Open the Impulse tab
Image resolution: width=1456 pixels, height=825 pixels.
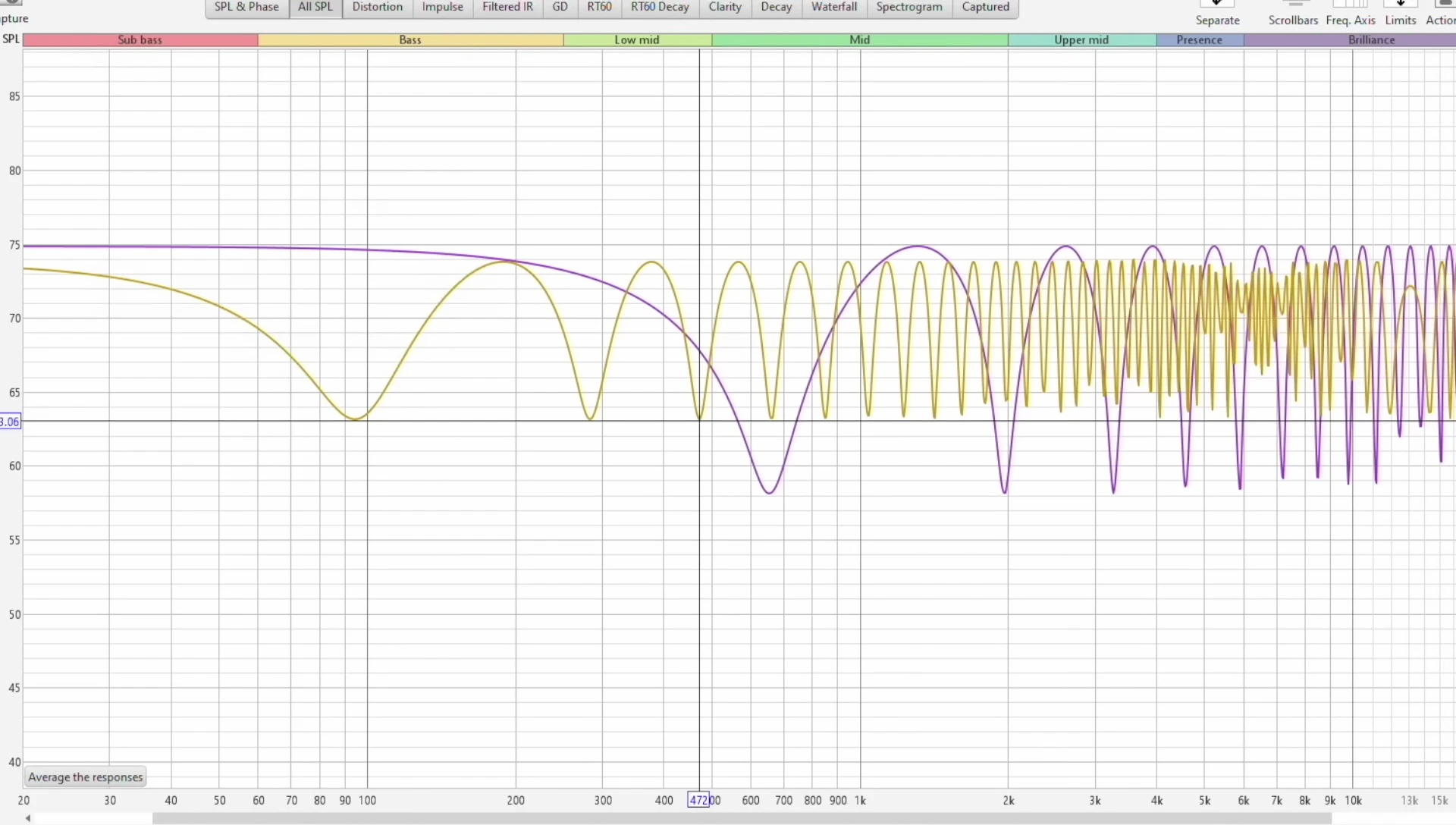click(x=443, y=8)
